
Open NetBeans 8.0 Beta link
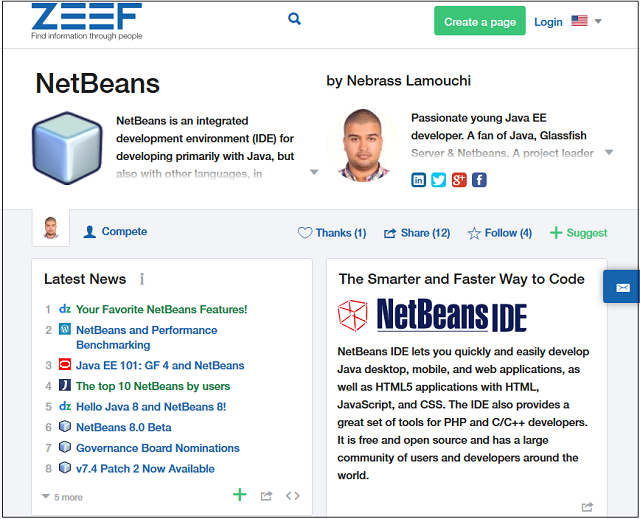124,427
